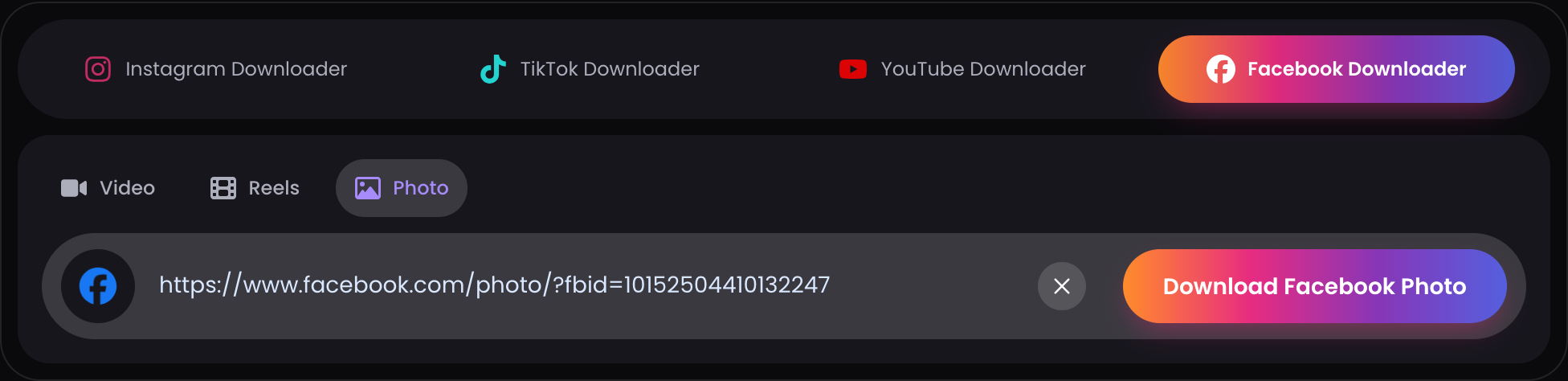Switch to TikTok Downloader
1568x381 pixels.
pyautogui.click(x=590, y=69)
